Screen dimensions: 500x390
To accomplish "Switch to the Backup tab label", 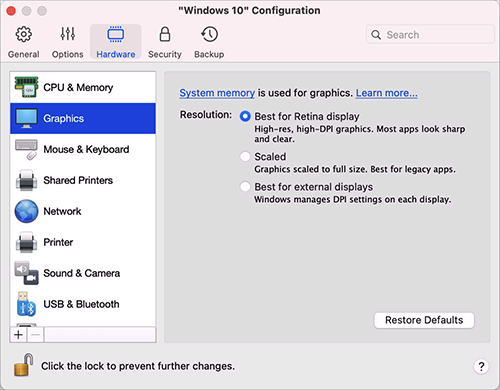I will (x=209, y=54).
